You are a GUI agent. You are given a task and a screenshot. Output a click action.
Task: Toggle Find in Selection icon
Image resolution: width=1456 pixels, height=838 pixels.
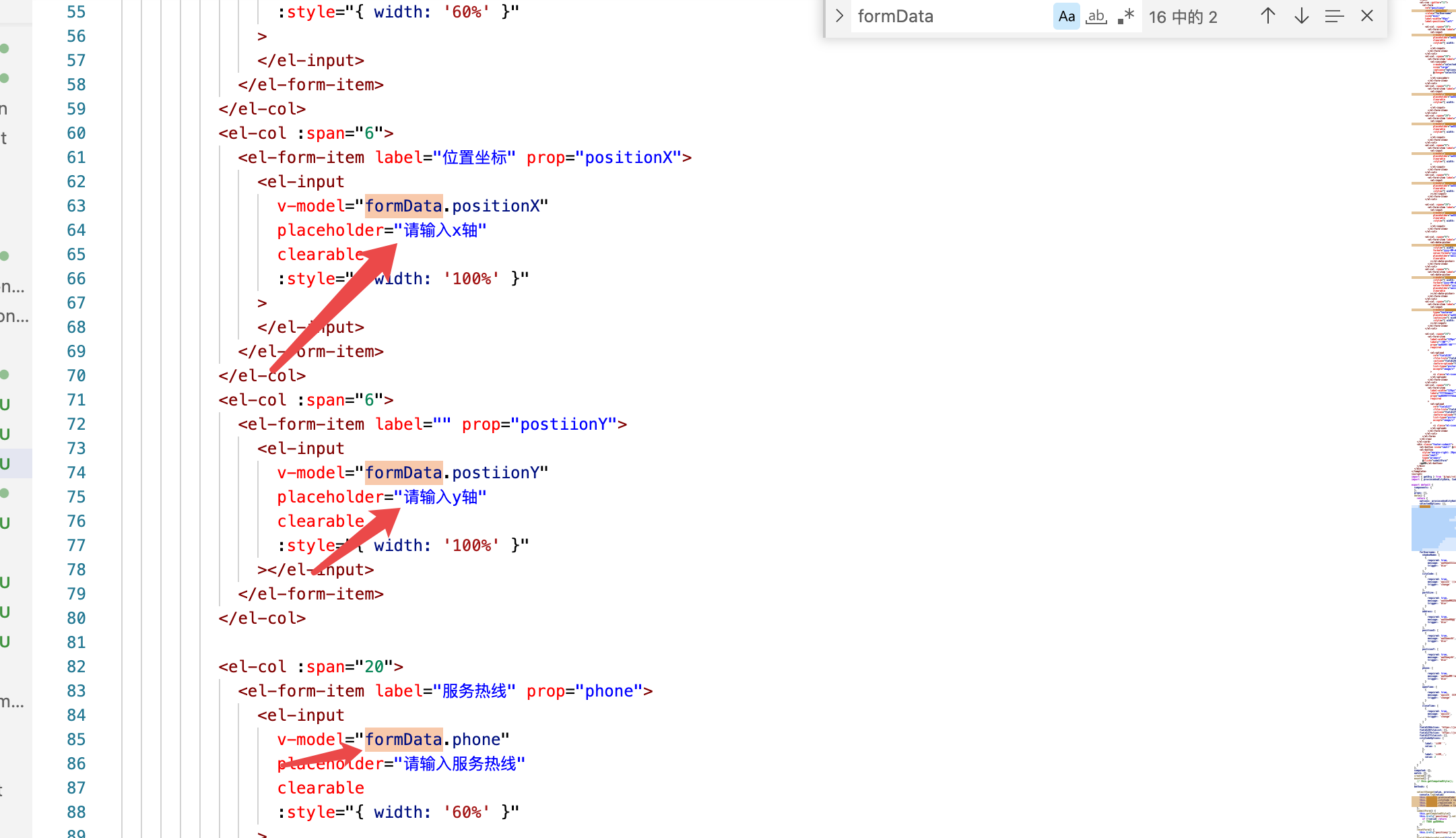[1334, 16]
